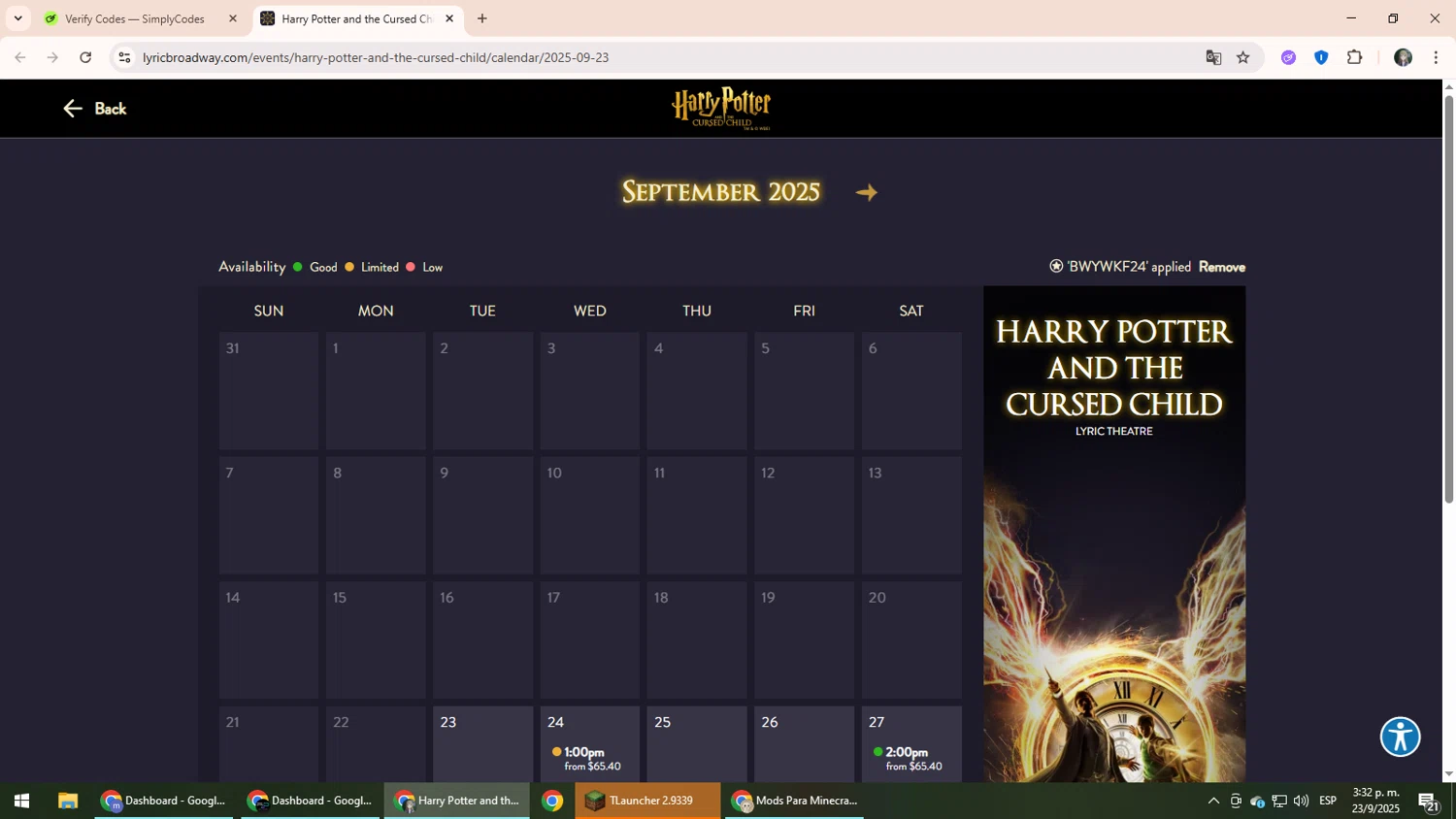Screen dimensions: 1456x819
Task: Bookmark this page with the star
Action: pyautogui.click(x=1243, y=57)
